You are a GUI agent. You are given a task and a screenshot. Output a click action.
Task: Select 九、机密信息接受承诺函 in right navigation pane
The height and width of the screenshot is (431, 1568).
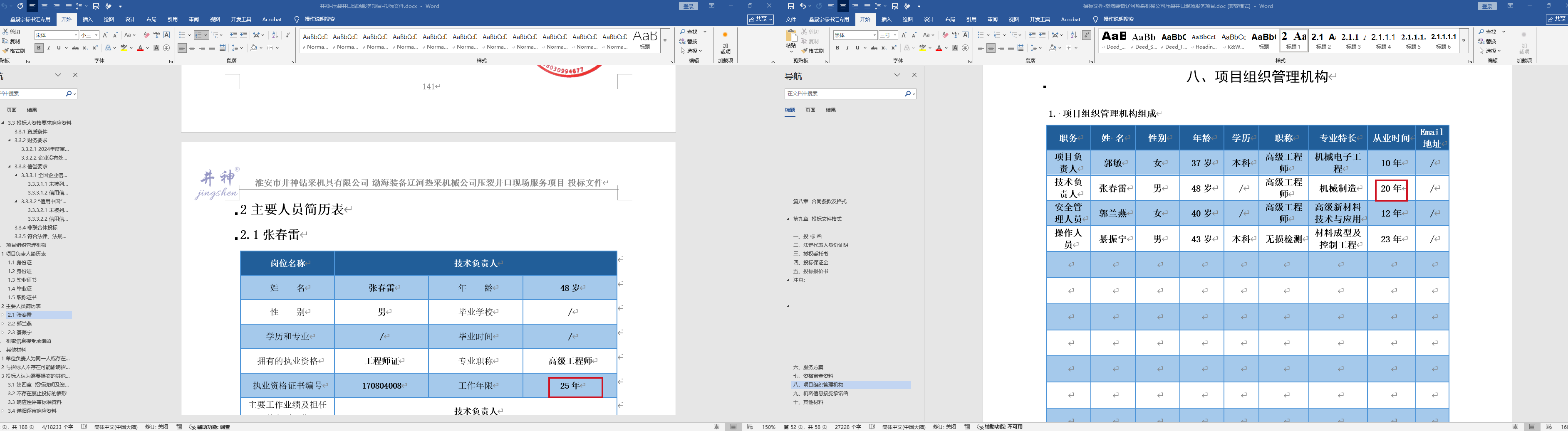tap(820, 393)
